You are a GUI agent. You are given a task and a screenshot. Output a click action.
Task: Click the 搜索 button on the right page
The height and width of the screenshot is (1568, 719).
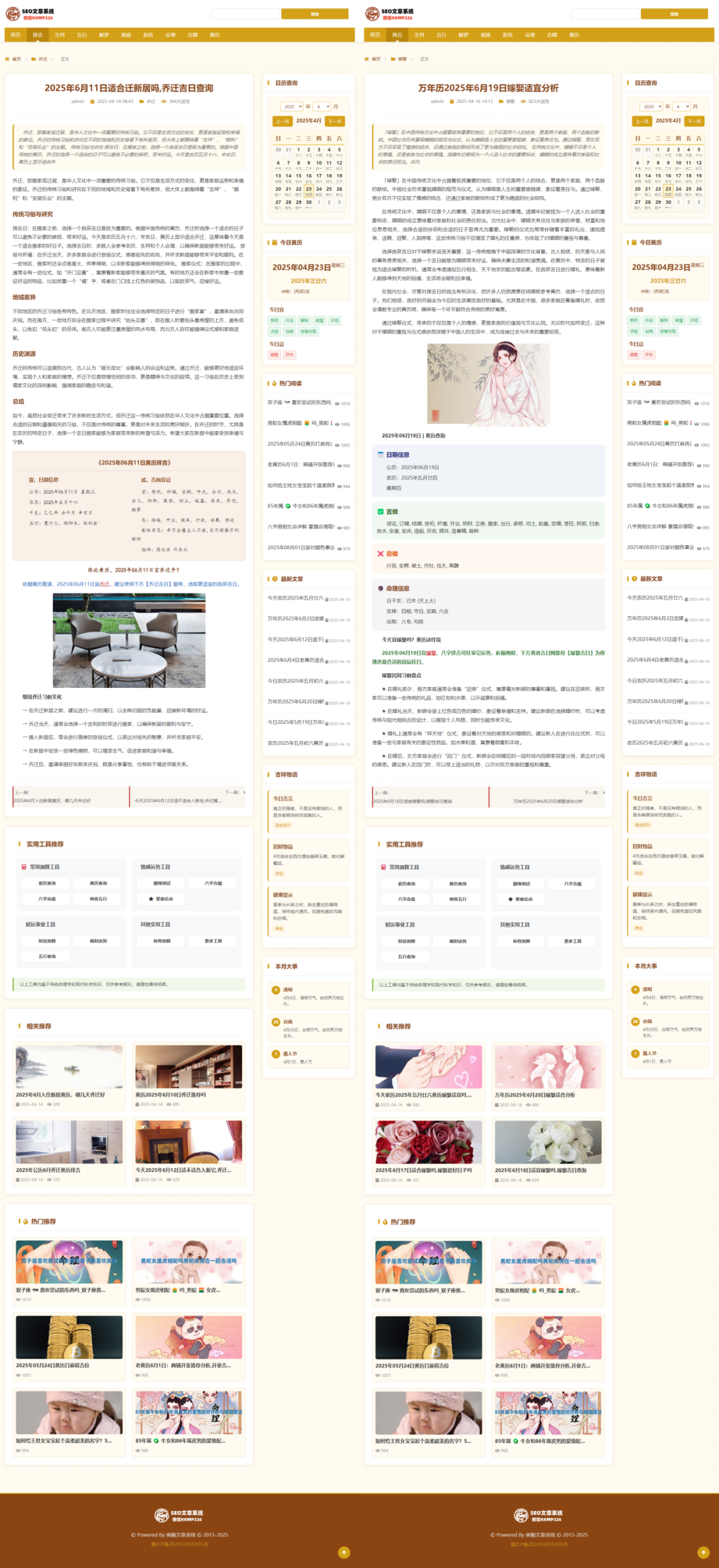point(674,14)
